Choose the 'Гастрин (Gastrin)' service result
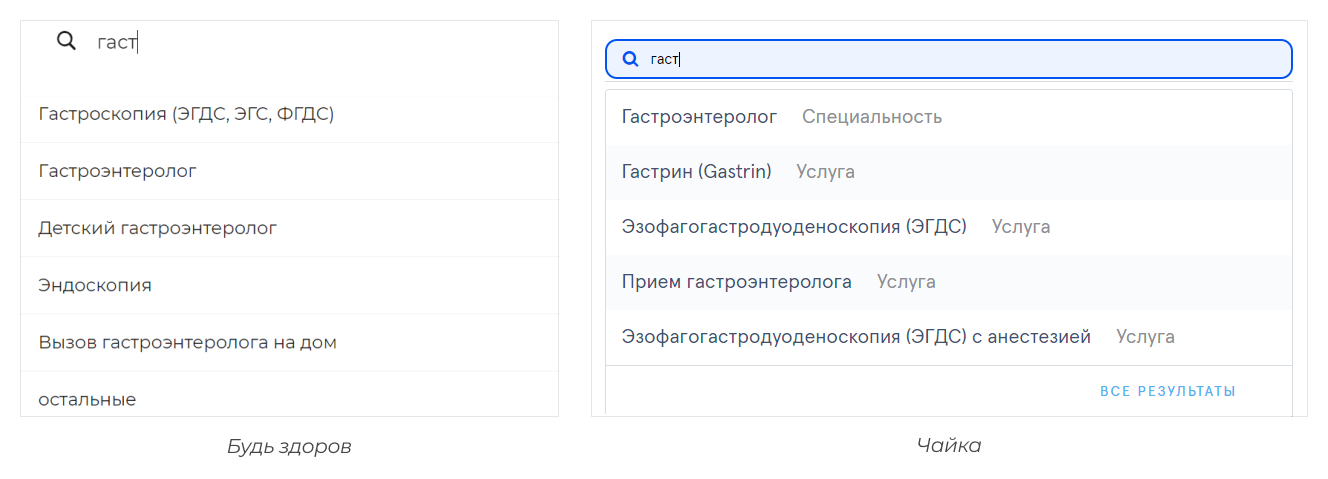Viewport: 1328px width, 479px height. (696, 172)
